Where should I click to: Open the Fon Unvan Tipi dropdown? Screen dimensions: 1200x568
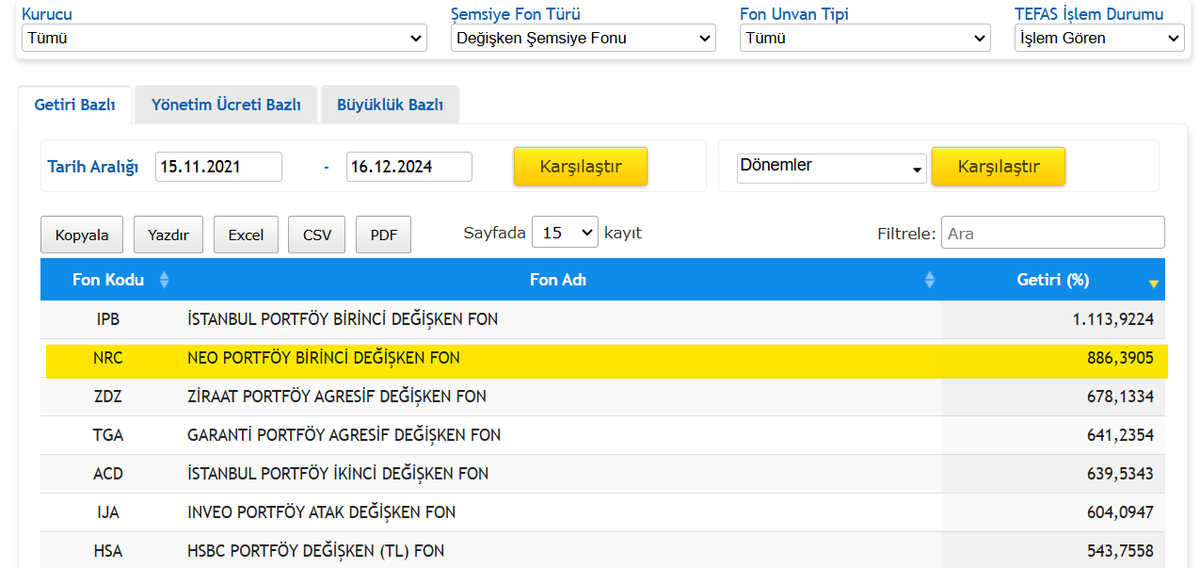pyautogui.click(x=865, y=38)
